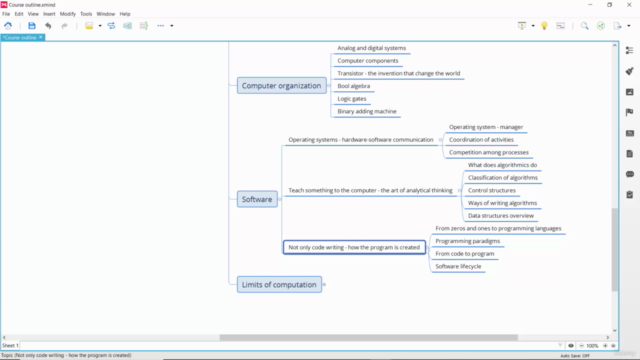Collapse the Teach something to the computer subtopics
This screenshot has height=360, width=640.
click(459, 190)
